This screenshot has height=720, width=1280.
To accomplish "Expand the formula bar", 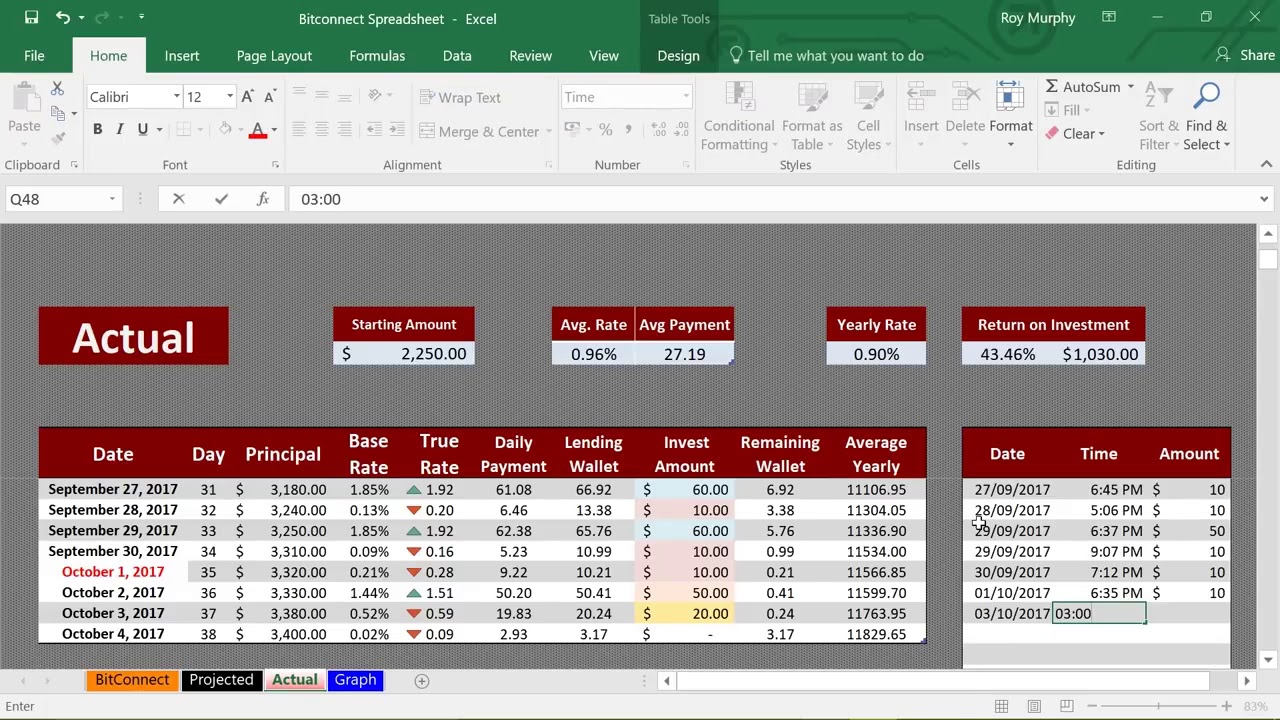I will click(x=1264, y=199).
